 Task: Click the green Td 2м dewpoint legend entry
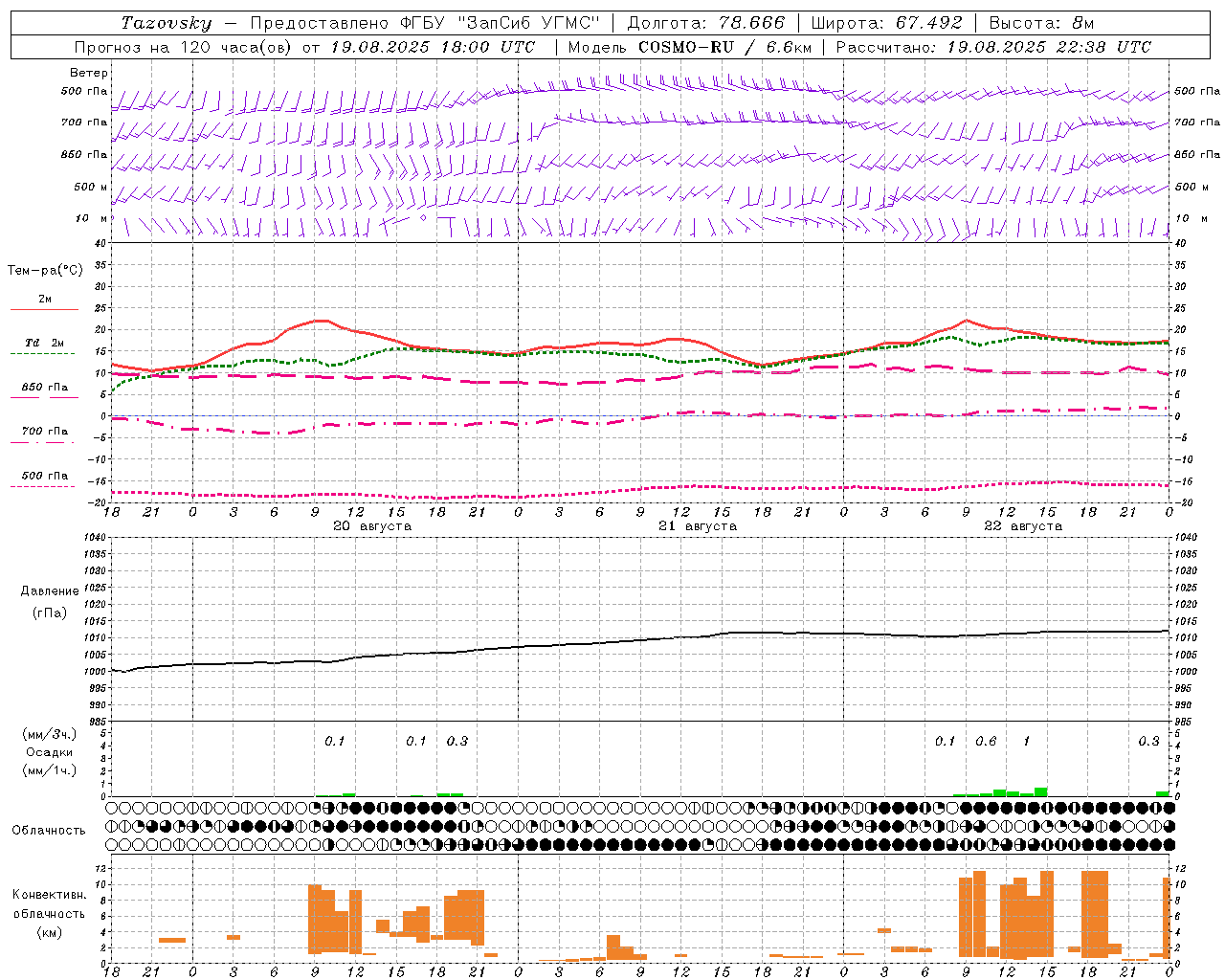(x=44, y=346)
